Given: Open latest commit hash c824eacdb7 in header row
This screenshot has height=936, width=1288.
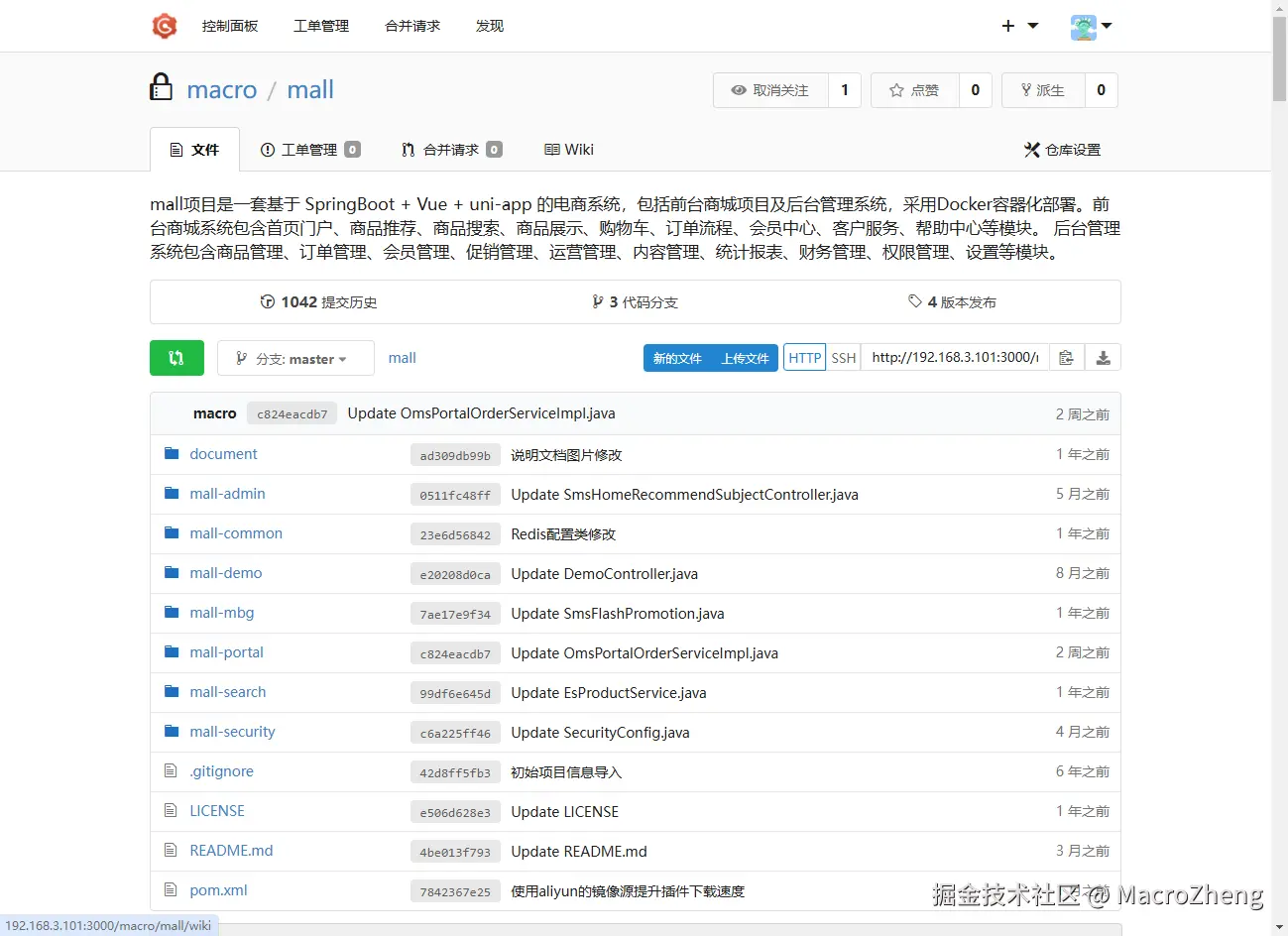Looking at the screenshot, I should coord(292,414).
